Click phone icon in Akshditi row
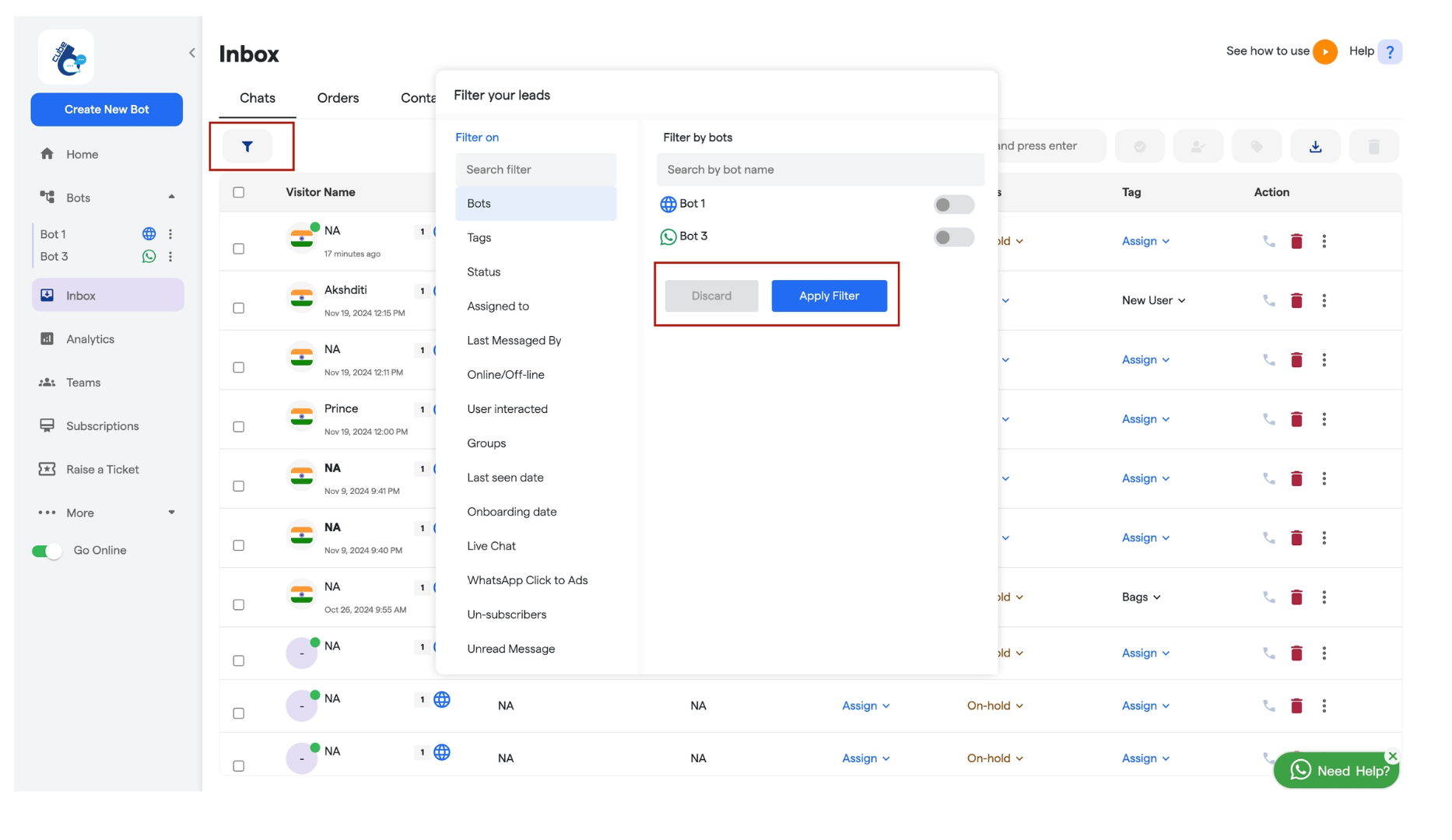1452x840 pixels. click(x=1268, y=300)
